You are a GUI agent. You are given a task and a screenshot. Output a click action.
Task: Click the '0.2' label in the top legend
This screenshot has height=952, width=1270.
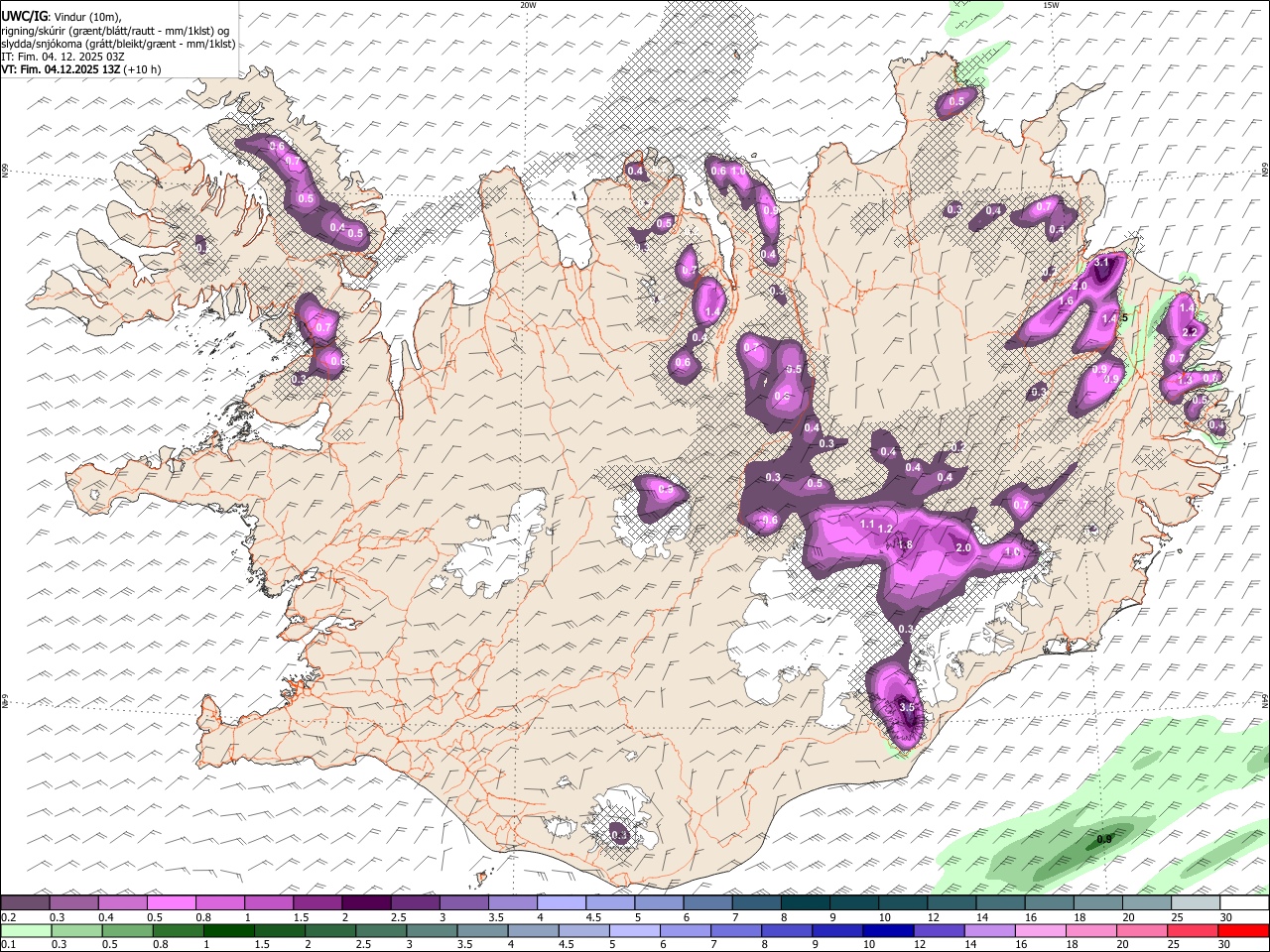click(8, 917)
